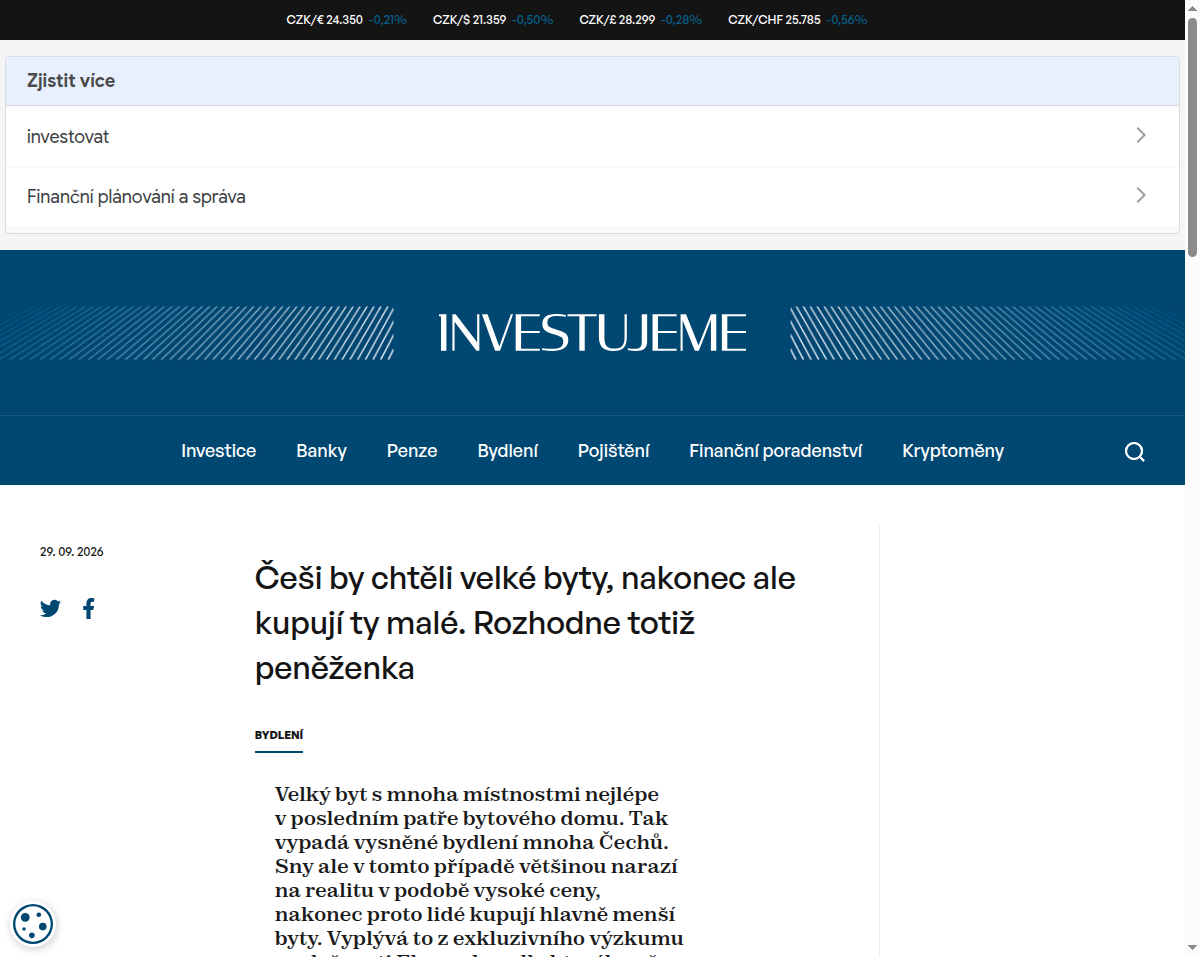Screen dimensions: 1200x957
Task: Select Penze in navigation
Action: (x=412, y=451)
